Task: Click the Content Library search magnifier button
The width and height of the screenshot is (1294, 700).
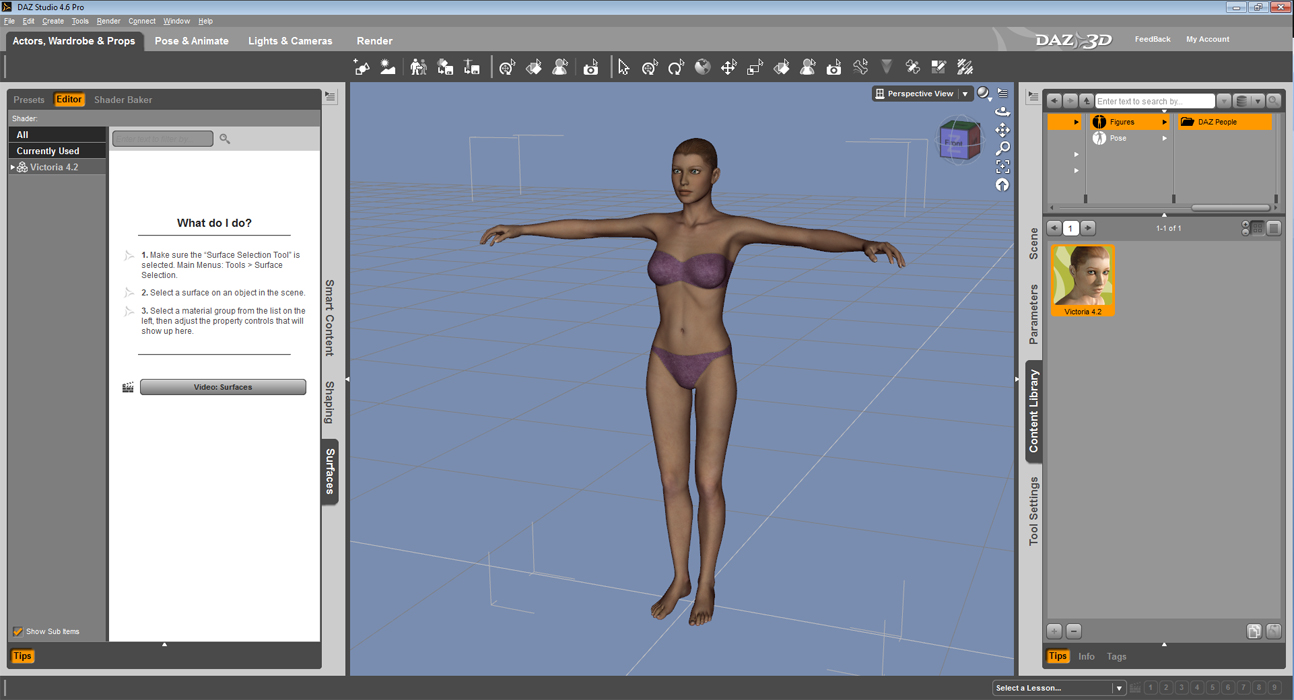Action: 1274,101
